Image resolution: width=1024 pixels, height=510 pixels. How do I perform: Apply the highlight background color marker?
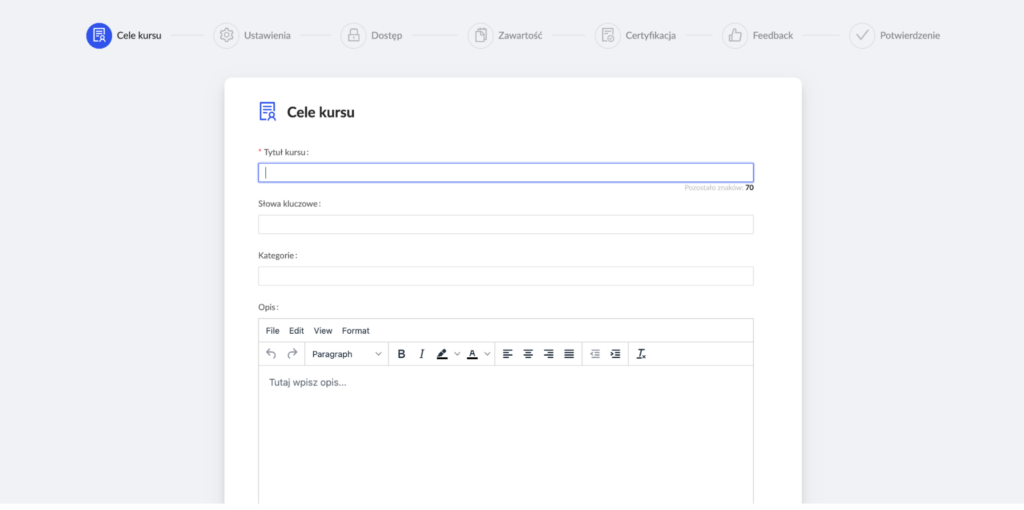tap(442, 354)
